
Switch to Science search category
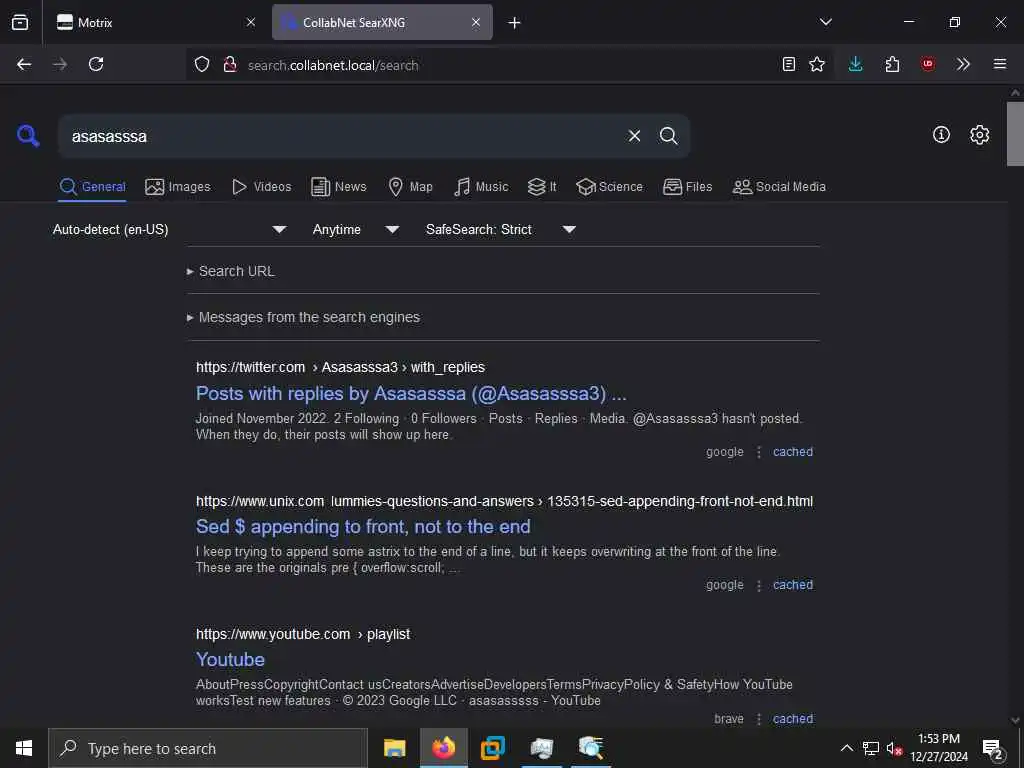pyautogui.click(x=609, y=187)
